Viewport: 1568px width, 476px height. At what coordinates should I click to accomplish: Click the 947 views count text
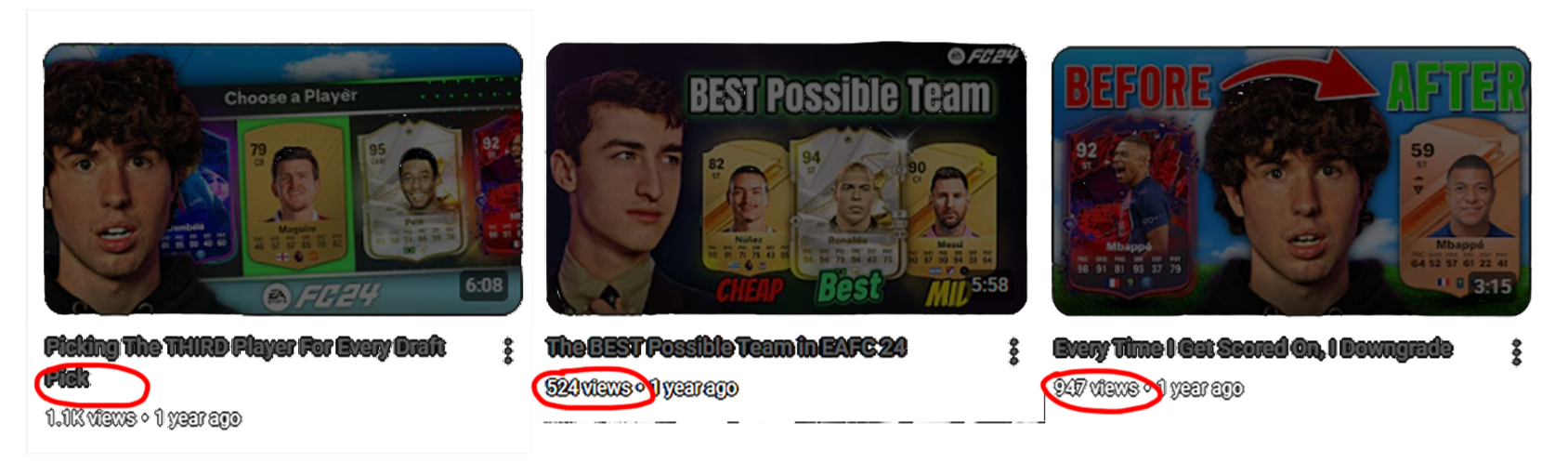coord(1096,389)
